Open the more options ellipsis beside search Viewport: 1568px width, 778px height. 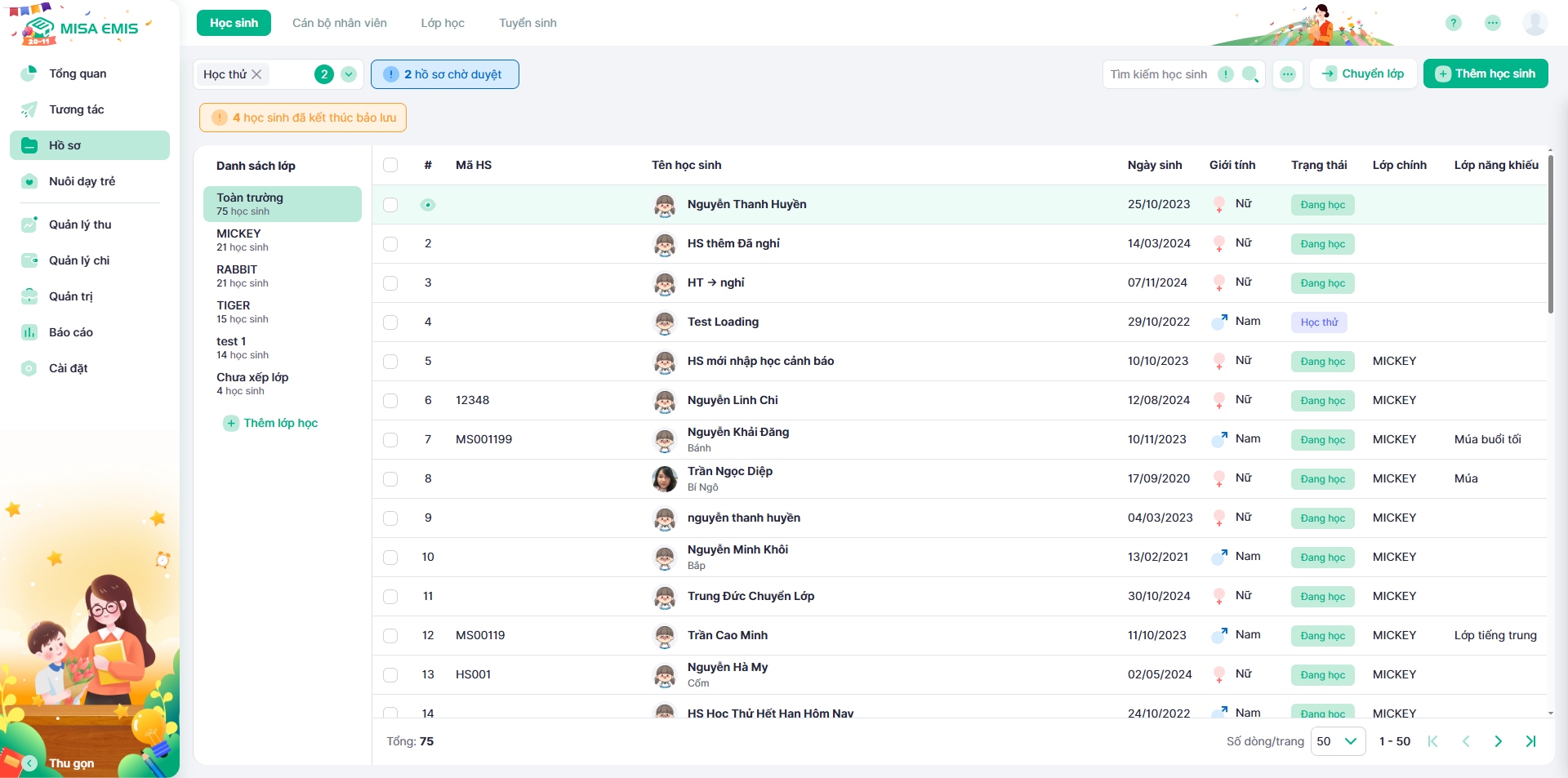[1287, 74]
